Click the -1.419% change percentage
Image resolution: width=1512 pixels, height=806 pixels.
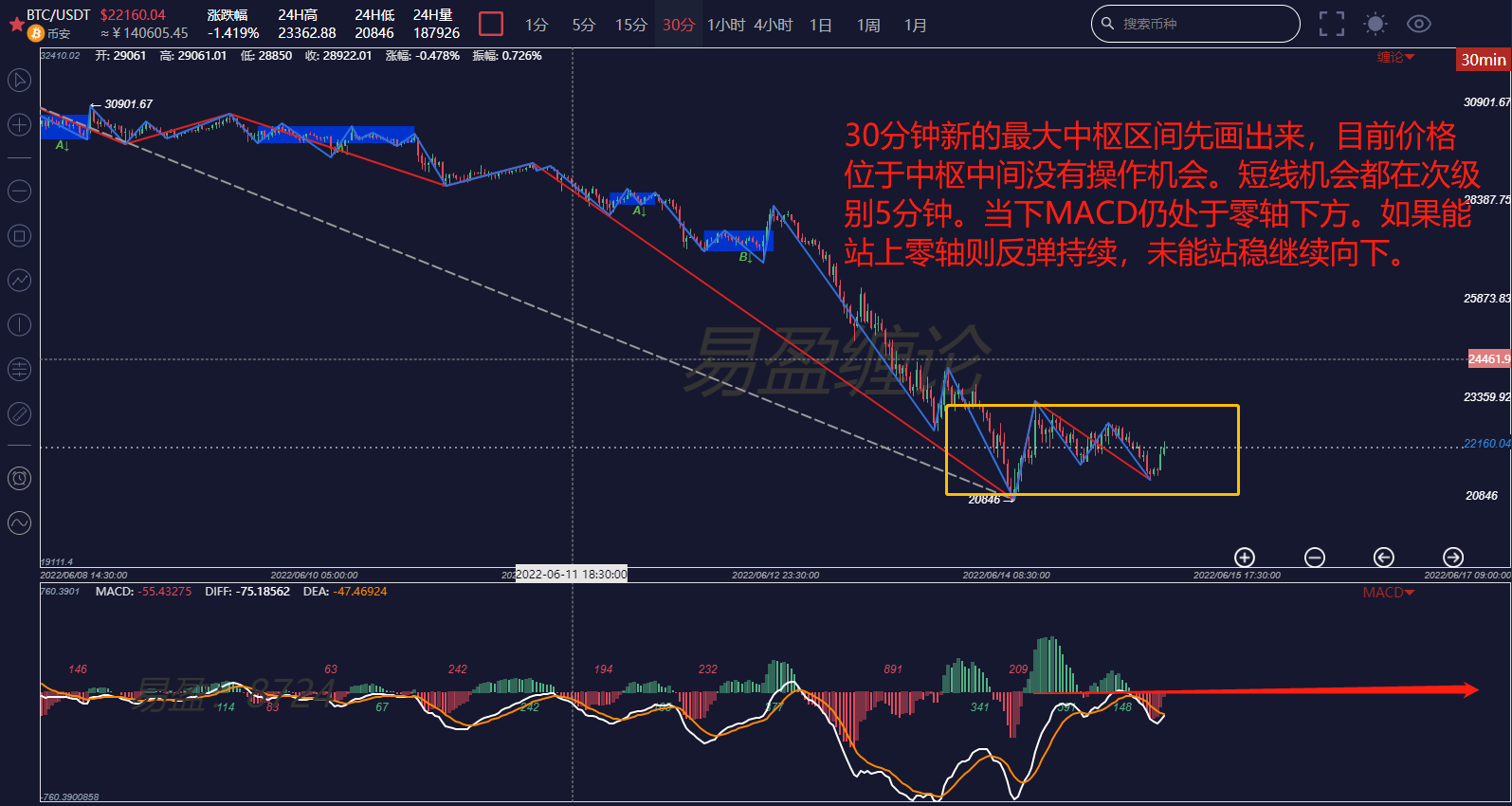[233, 33]
